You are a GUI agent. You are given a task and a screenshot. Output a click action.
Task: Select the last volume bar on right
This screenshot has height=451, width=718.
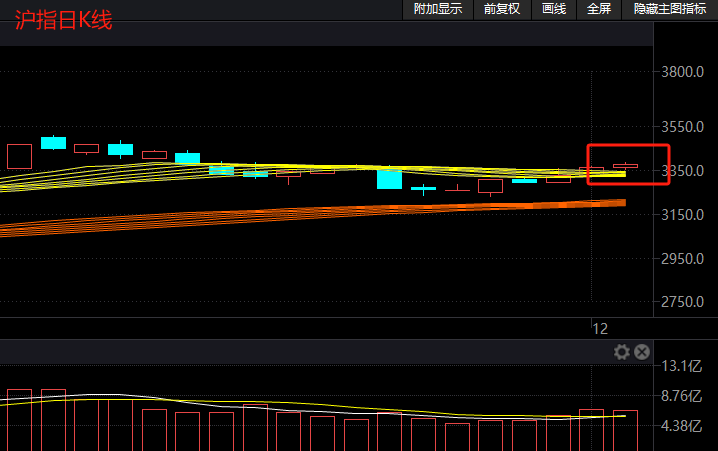[x=626, y=430]
